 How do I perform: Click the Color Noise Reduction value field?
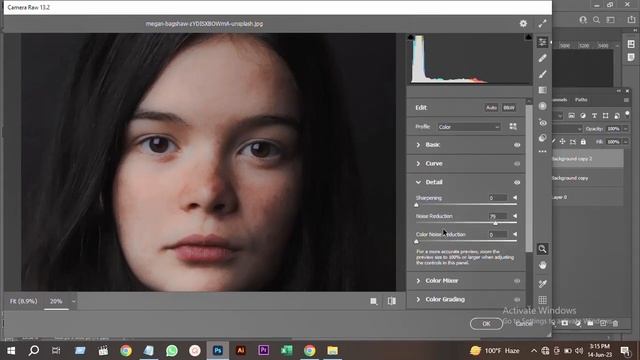[498, 234]
